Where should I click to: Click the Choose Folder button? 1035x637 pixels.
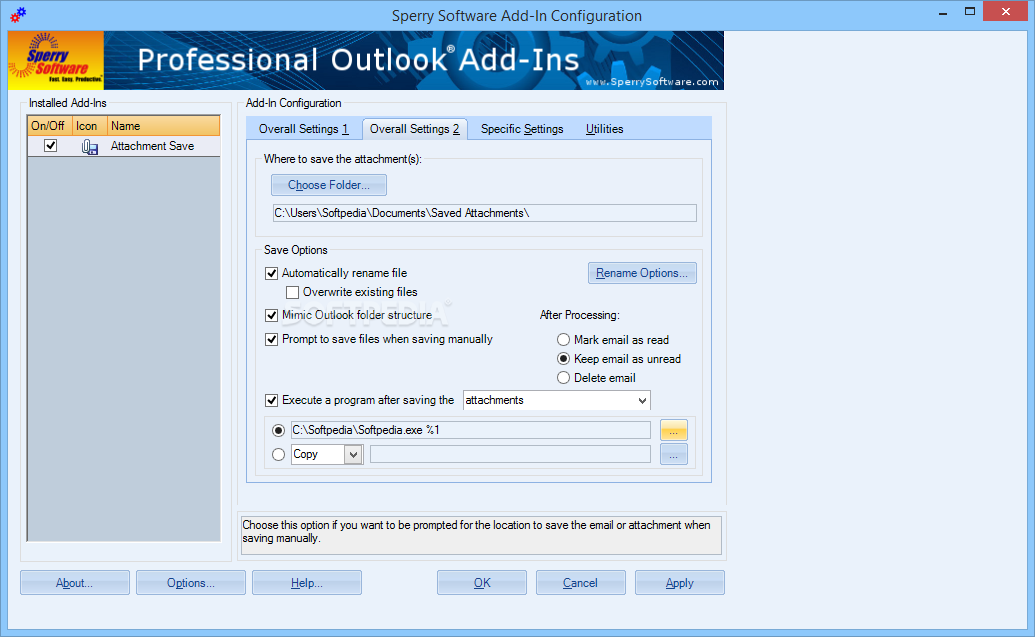pos(329,185)
